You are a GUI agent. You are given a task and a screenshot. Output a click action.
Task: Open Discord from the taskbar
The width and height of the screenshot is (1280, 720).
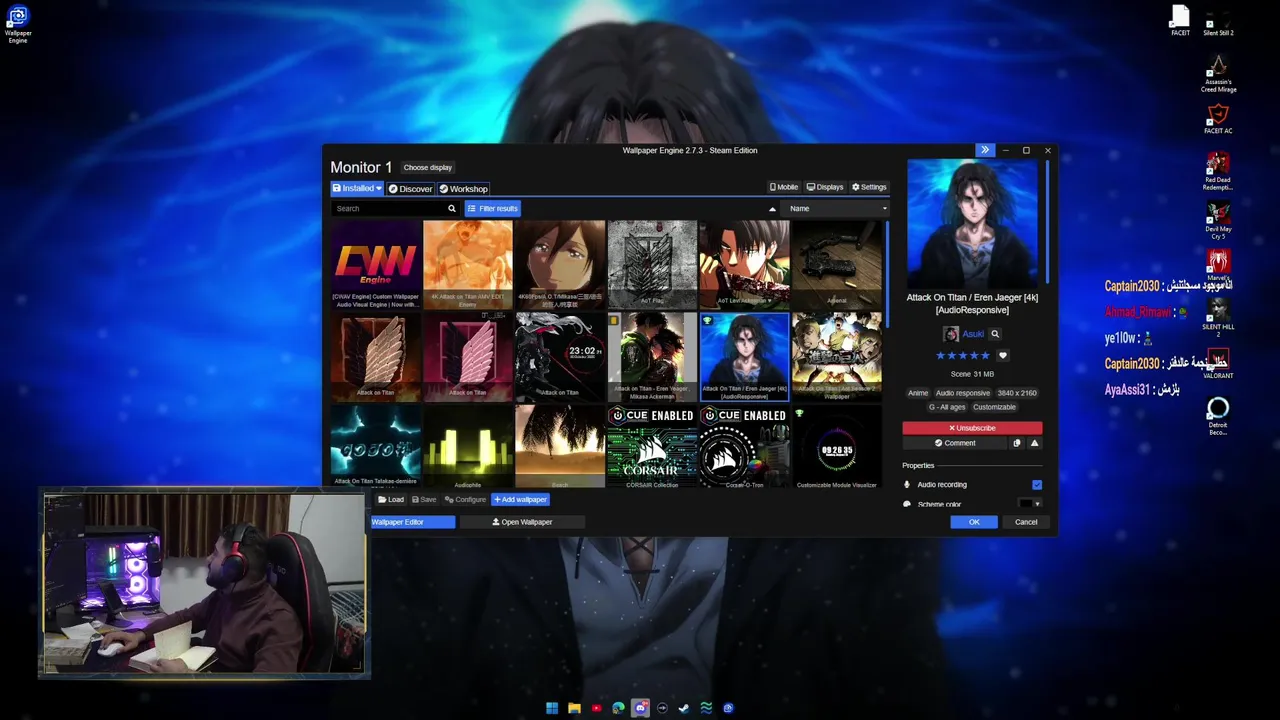640,708
